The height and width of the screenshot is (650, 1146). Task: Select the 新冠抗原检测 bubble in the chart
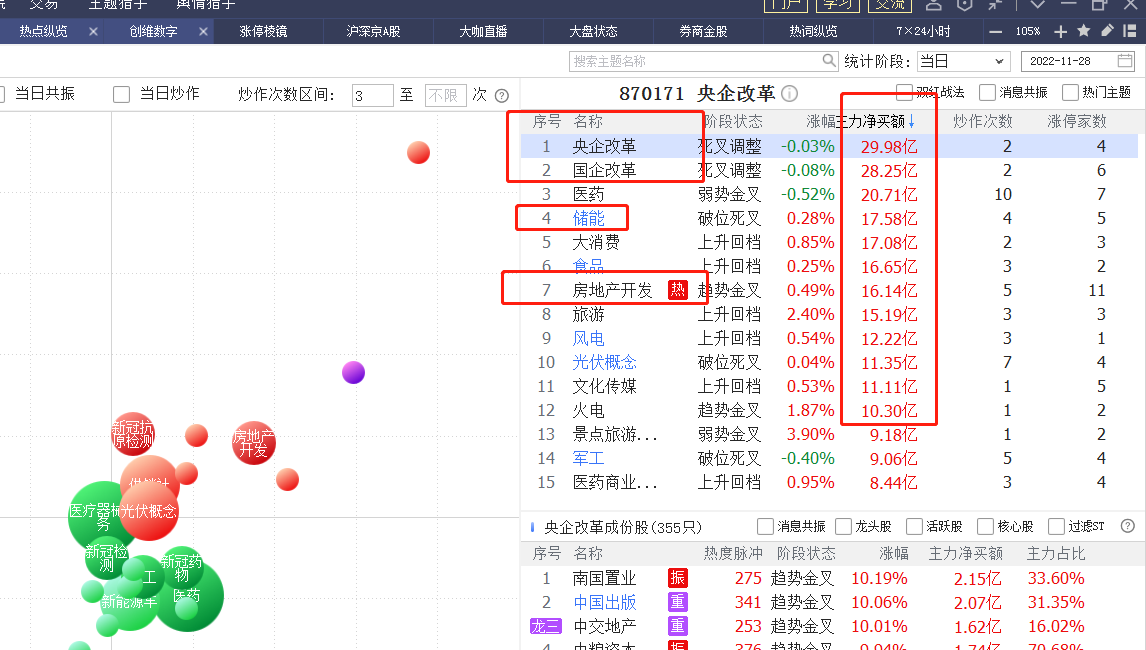[132, 434]
